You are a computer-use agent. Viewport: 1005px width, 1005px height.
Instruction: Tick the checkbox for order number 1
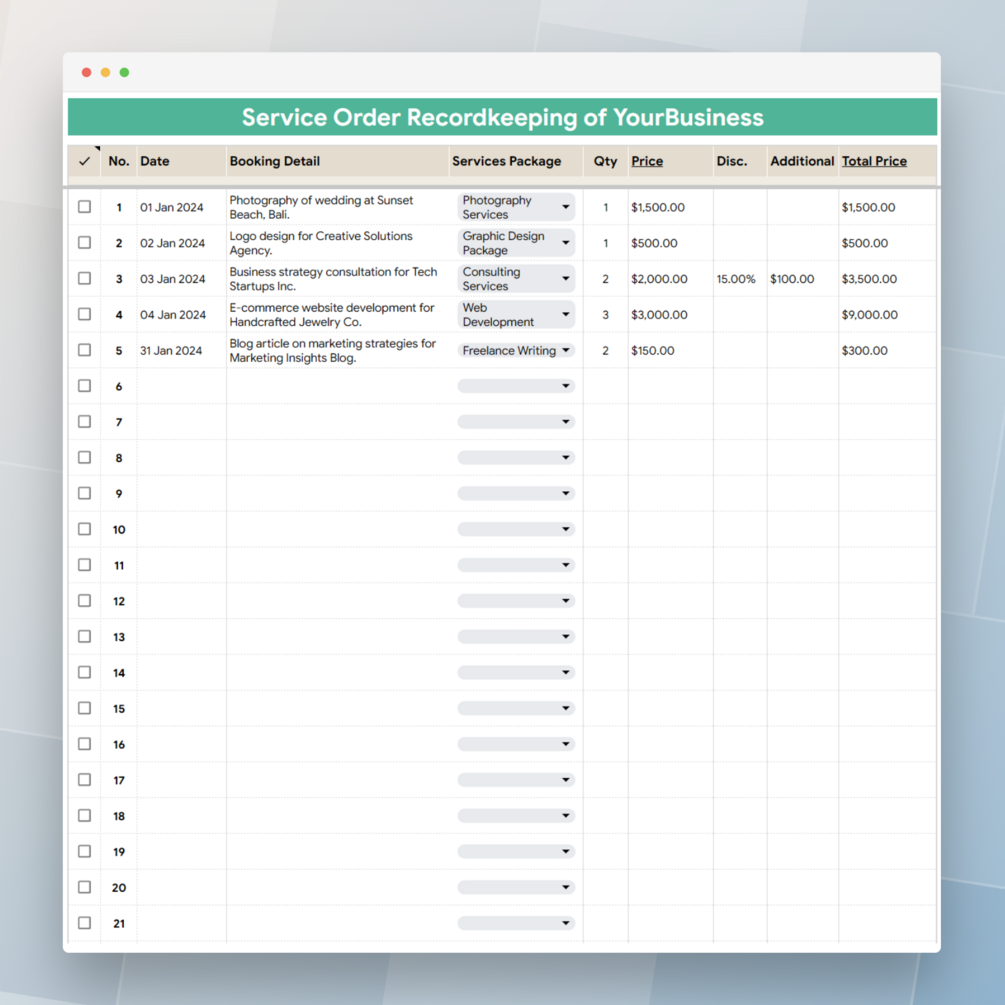point(84,207)
